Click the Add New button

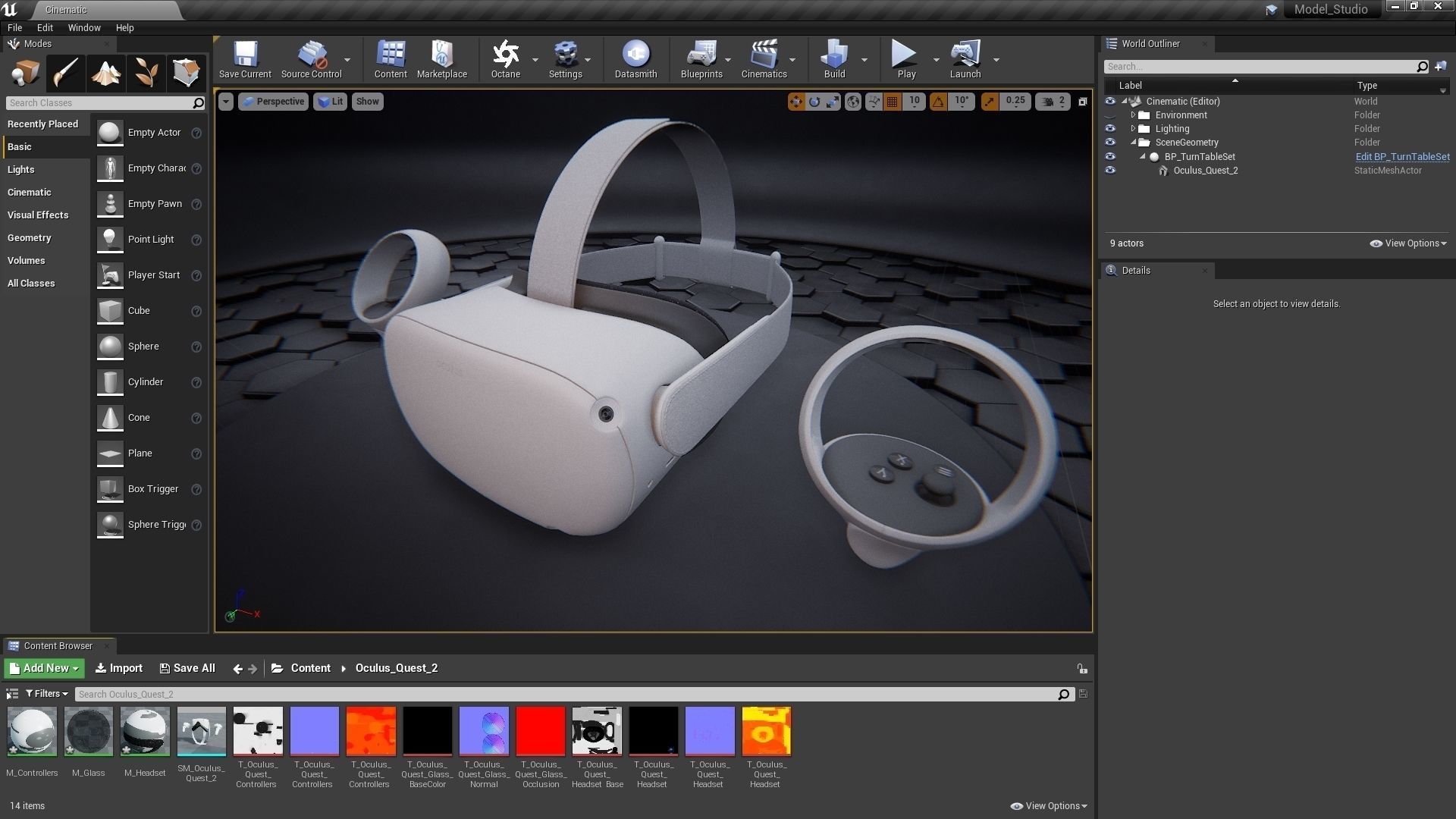[x=45, y=668]
